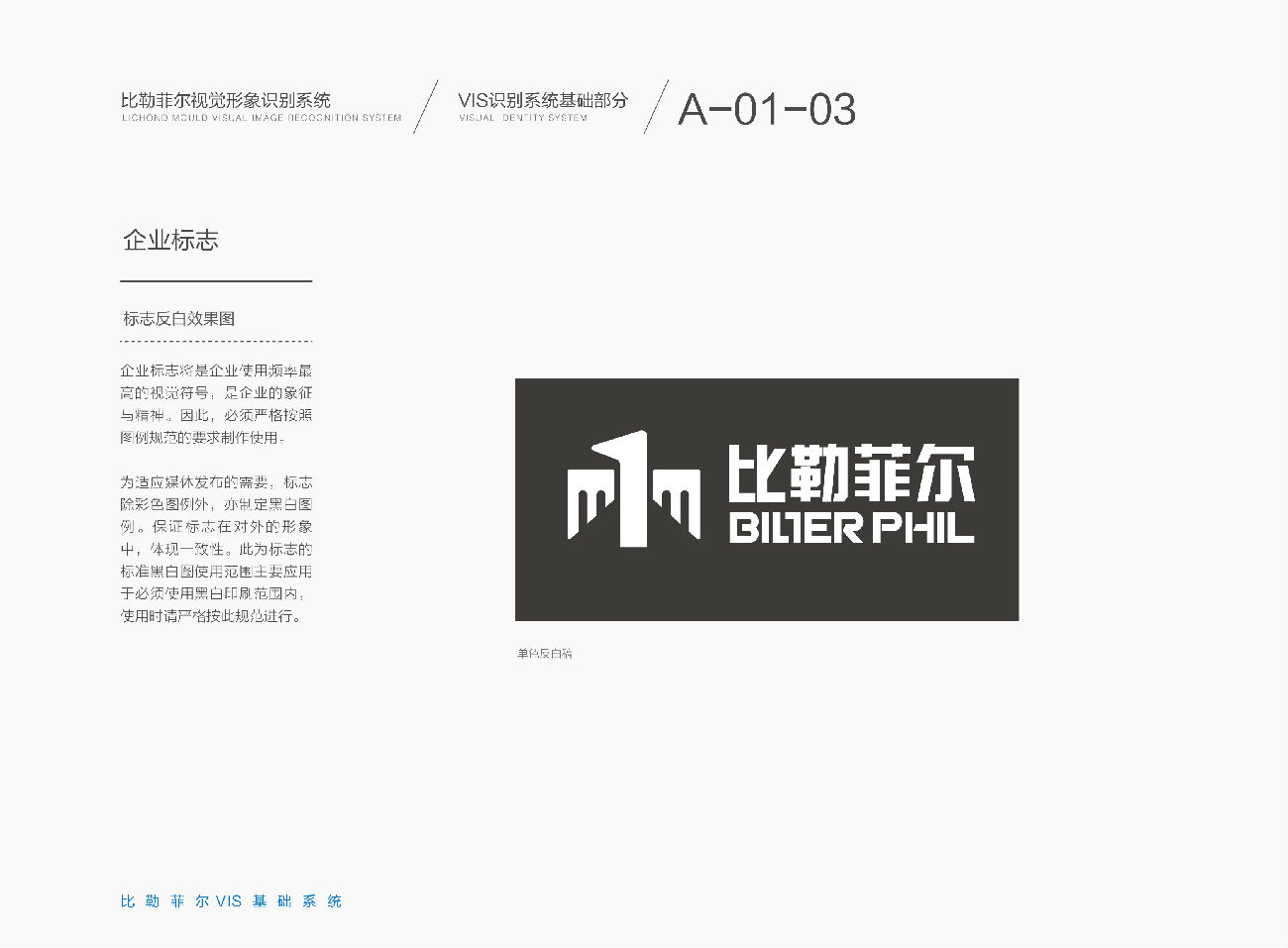This screenshot has height=948, width=1288.
Task: Click the 比勒菲尔 Chinese logotype
Action: point(851,473)
